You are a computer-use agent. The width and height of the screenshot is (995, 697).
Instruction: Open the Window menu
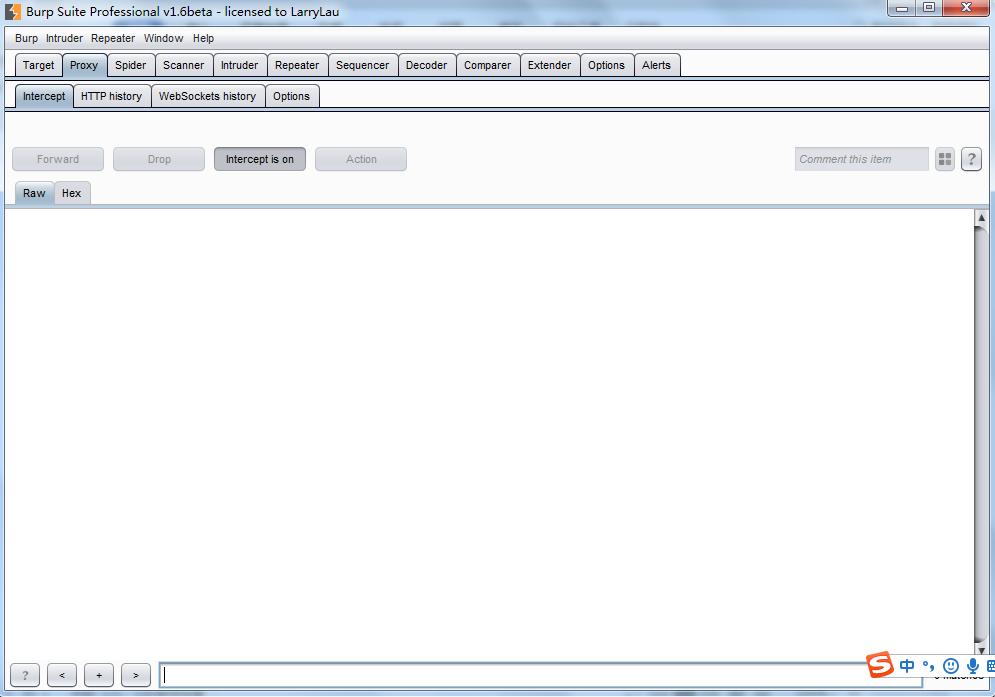(163, 38)
